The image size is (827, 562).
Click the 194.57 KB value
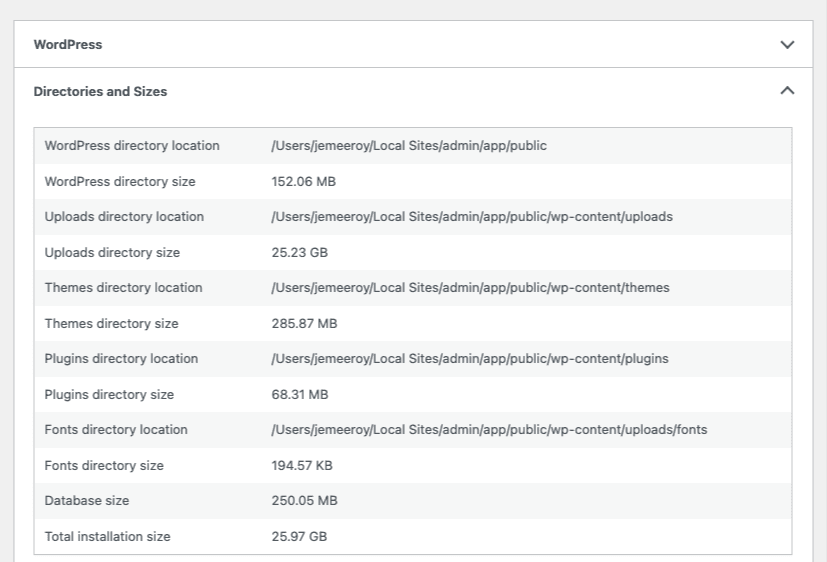point(302,466)
